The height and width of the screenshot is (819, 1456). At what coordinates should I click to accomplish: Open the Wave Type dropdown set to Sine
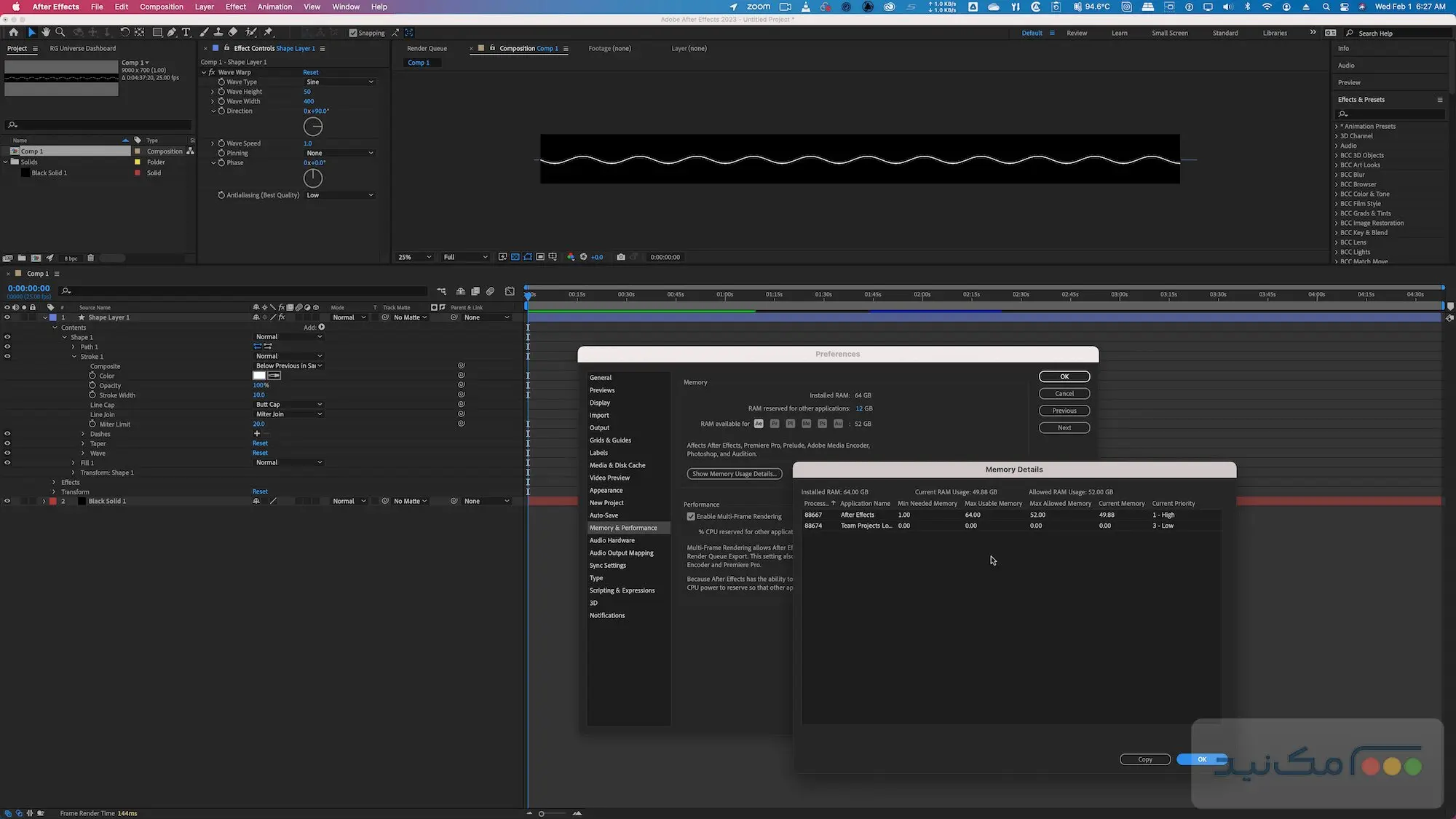339,82
